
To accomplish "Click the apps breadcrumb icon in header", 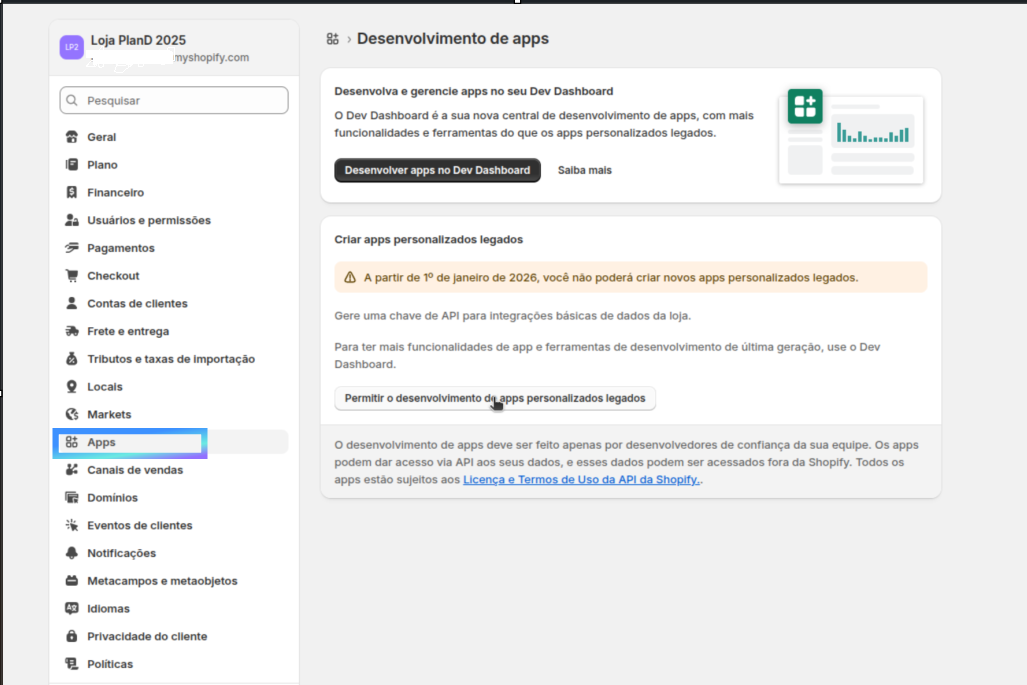I will (333, 39).
